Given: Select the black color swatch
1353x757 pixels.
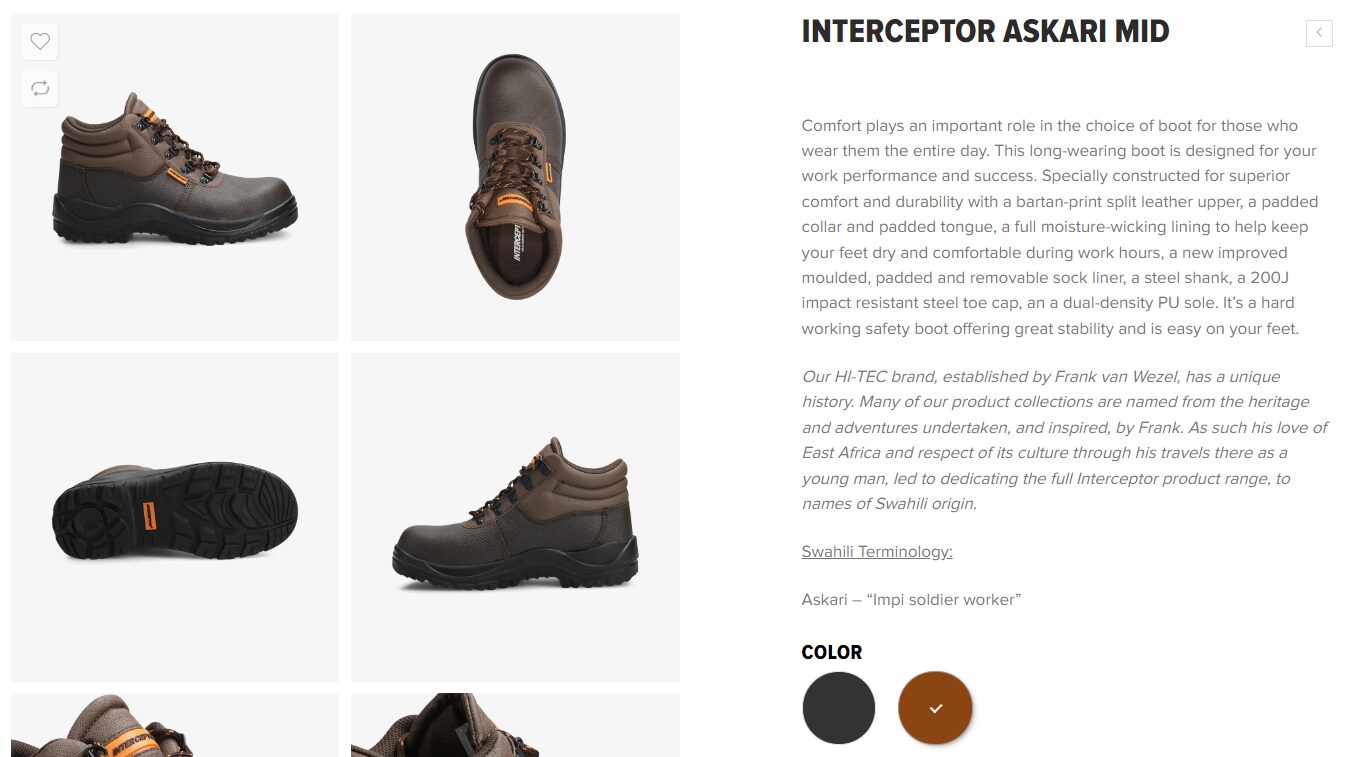Looking at the screenshot, I should pos(838,708).
